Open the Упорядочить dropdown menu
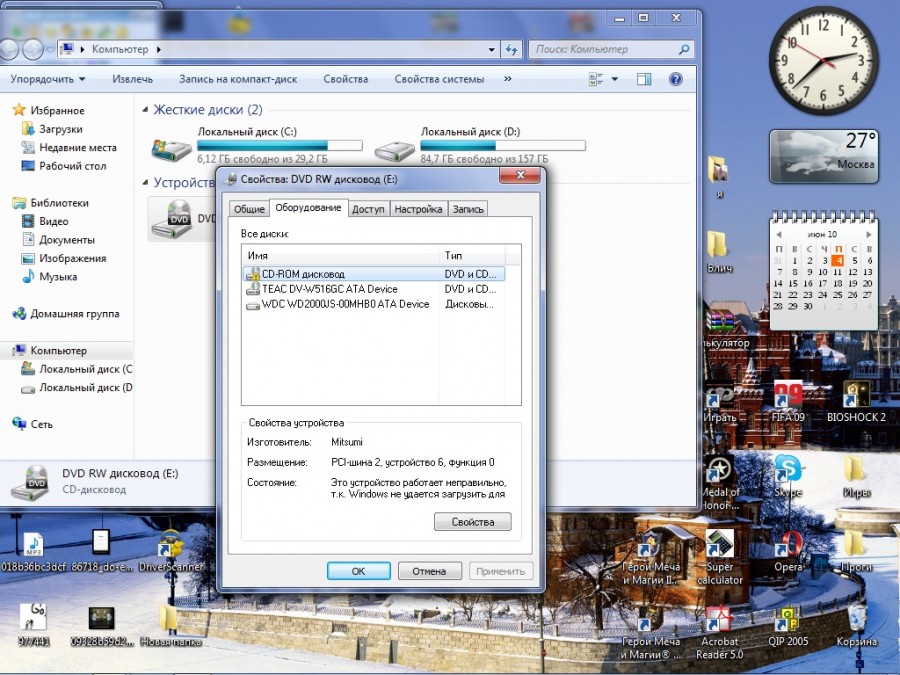 click(48, 79)
